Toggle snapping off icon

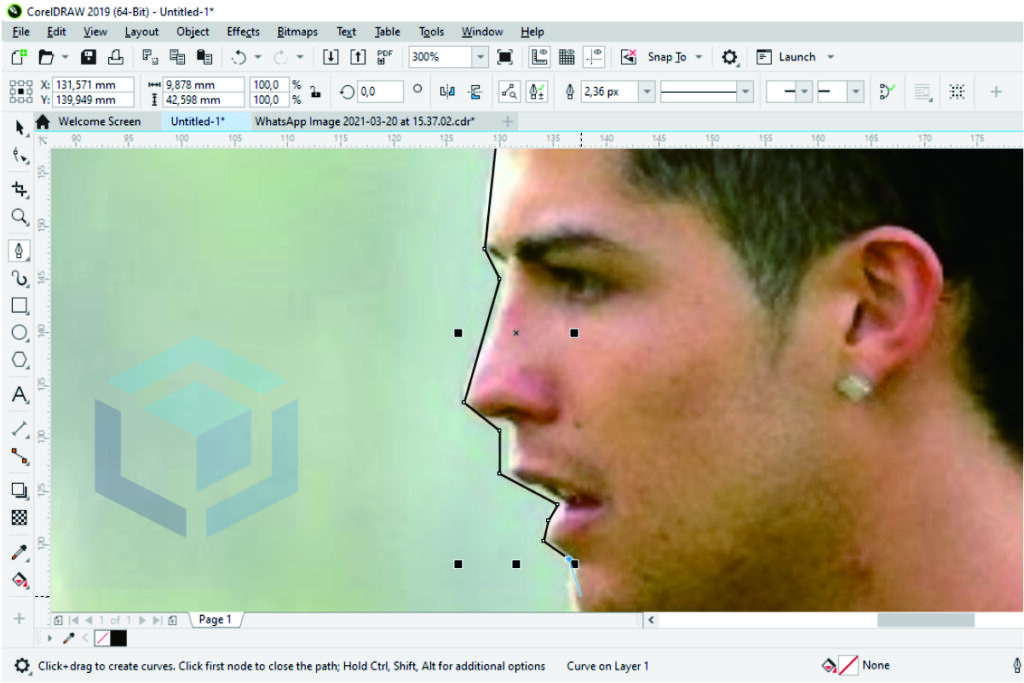pos(628,57)
